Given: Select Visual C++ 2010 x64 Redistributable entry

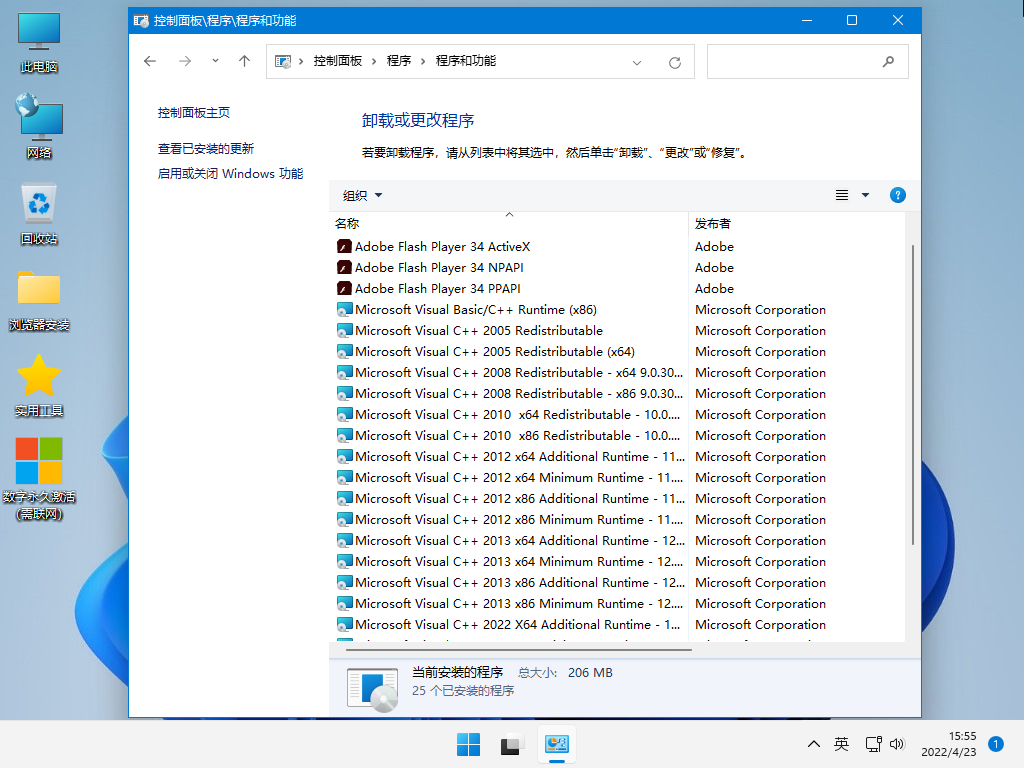Looking at the screenshot, I should click(x=509, y=415).
